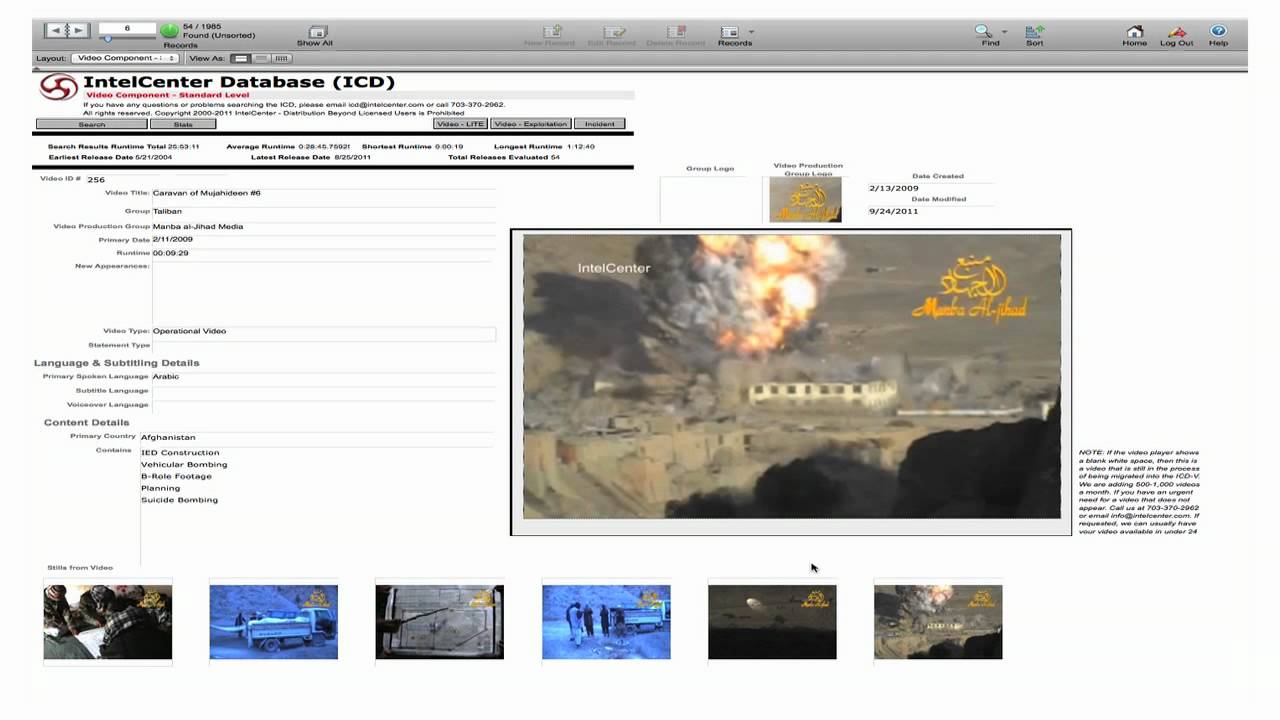1280x720 pixels.
Task: Switch View As to table view
Action: tap(281, 58)
